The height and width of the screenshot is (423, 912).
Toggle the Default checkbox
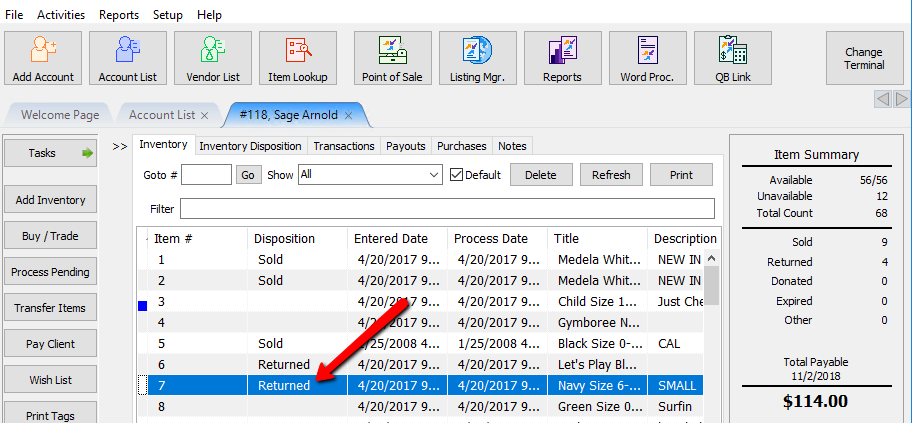457,175
